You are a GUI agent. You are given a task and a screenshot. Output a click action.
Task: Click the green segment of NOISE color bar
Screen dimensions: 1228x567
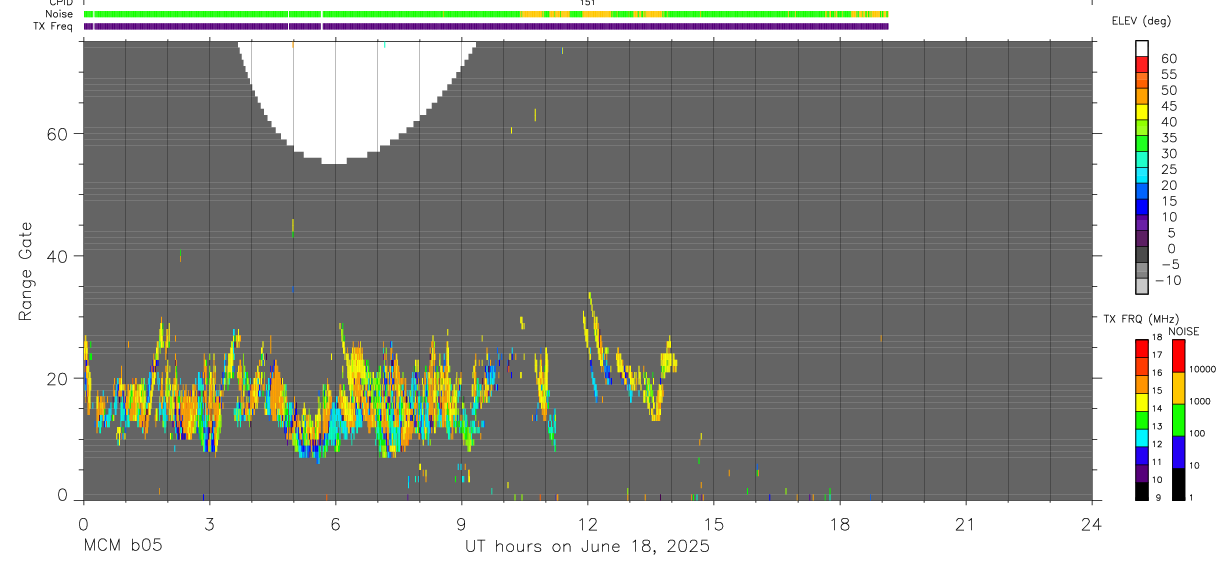1179,419
